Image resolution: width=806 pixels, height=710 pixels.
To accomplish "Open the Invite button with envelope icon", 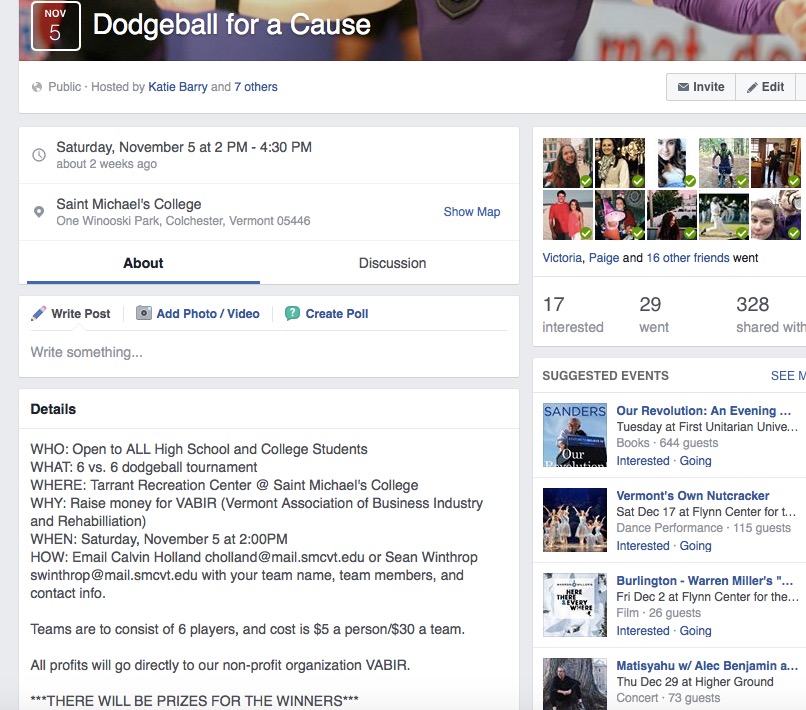I will pos(701,87).
